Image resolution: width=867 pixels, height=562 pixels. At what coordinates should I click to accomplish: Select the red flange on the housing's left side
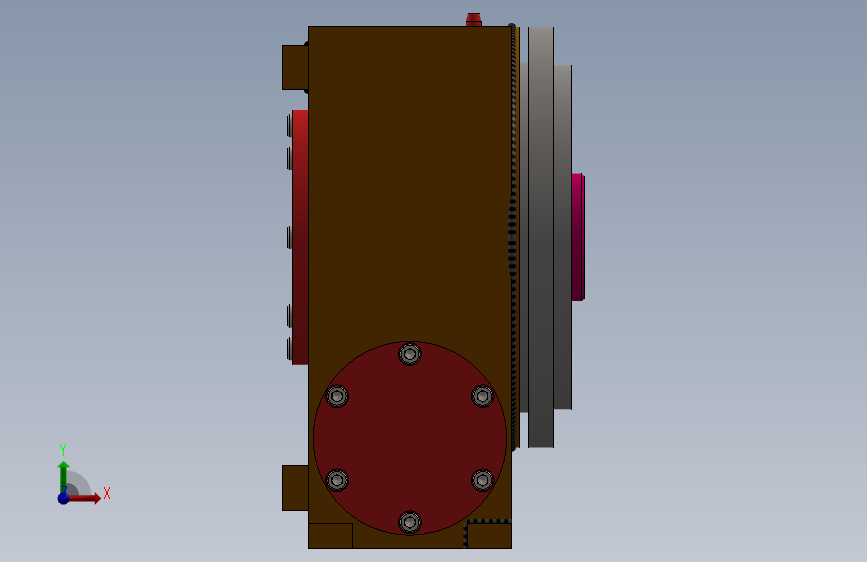[300, 237]
